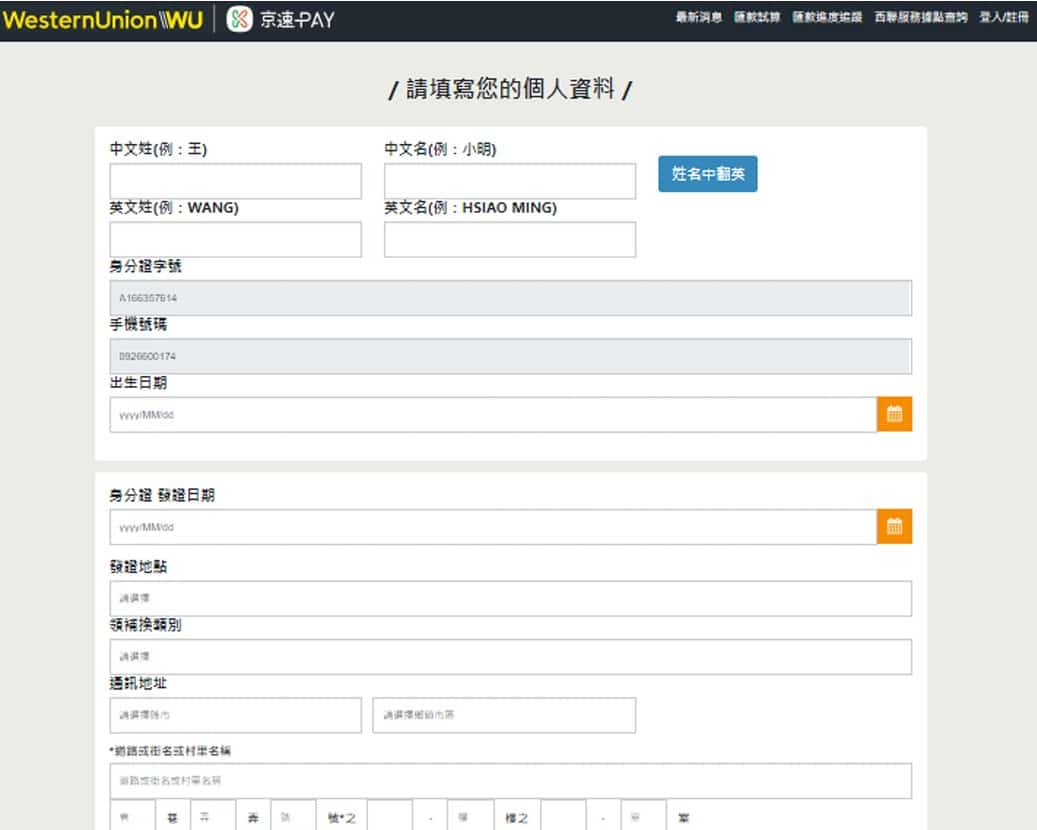Click 登入/註冊 in the header
The width and height of the screenshot is (1037, 830).
[1004, 18]
